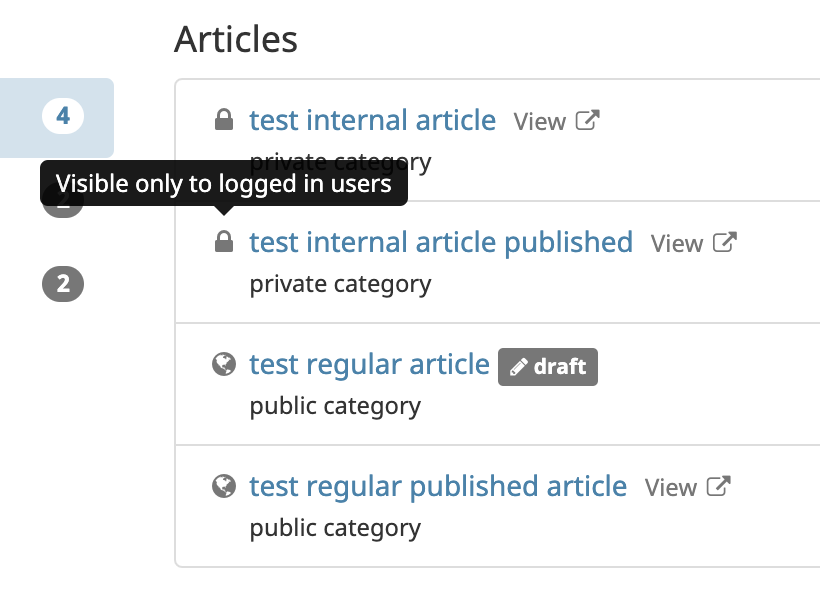Click external link icon for regular published article
This screenshot has height=602, width=820.
[x=718, y=486]
